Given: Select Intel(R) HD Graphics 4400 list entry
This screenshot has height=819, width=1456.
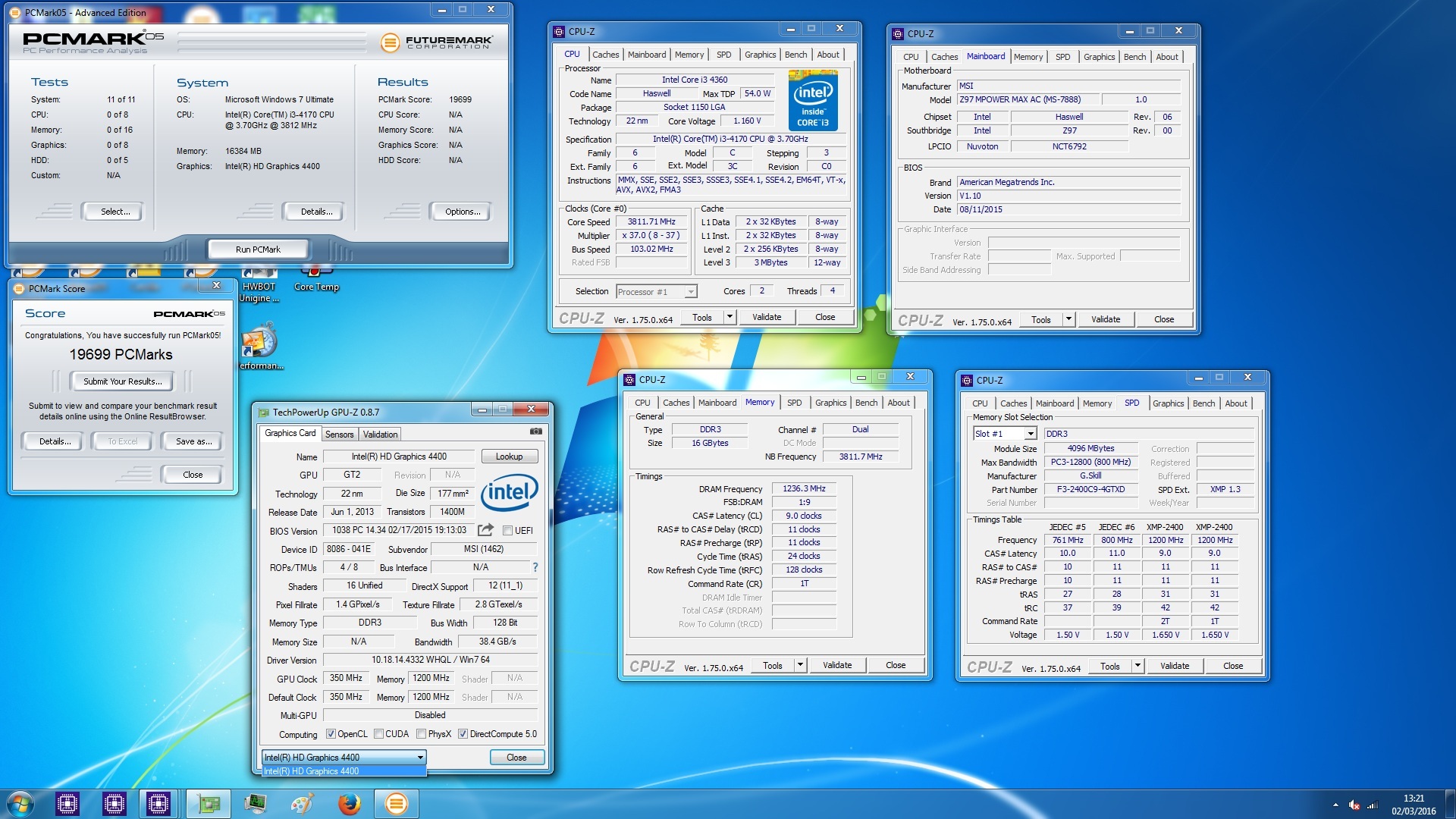Looking at the screenshot, I should click(x=344, y=771).
